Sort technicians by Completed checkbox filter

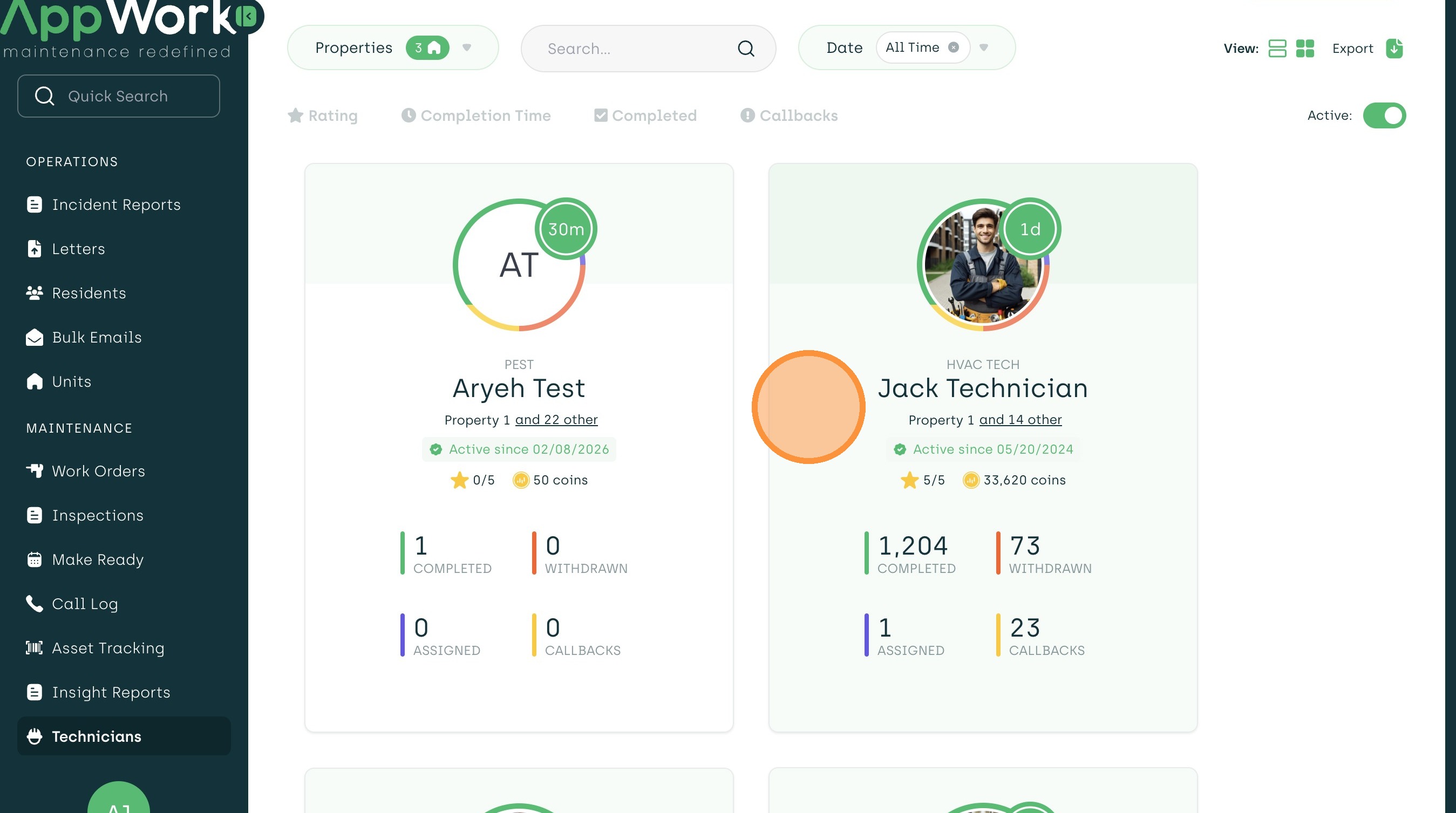pos(645,115)
